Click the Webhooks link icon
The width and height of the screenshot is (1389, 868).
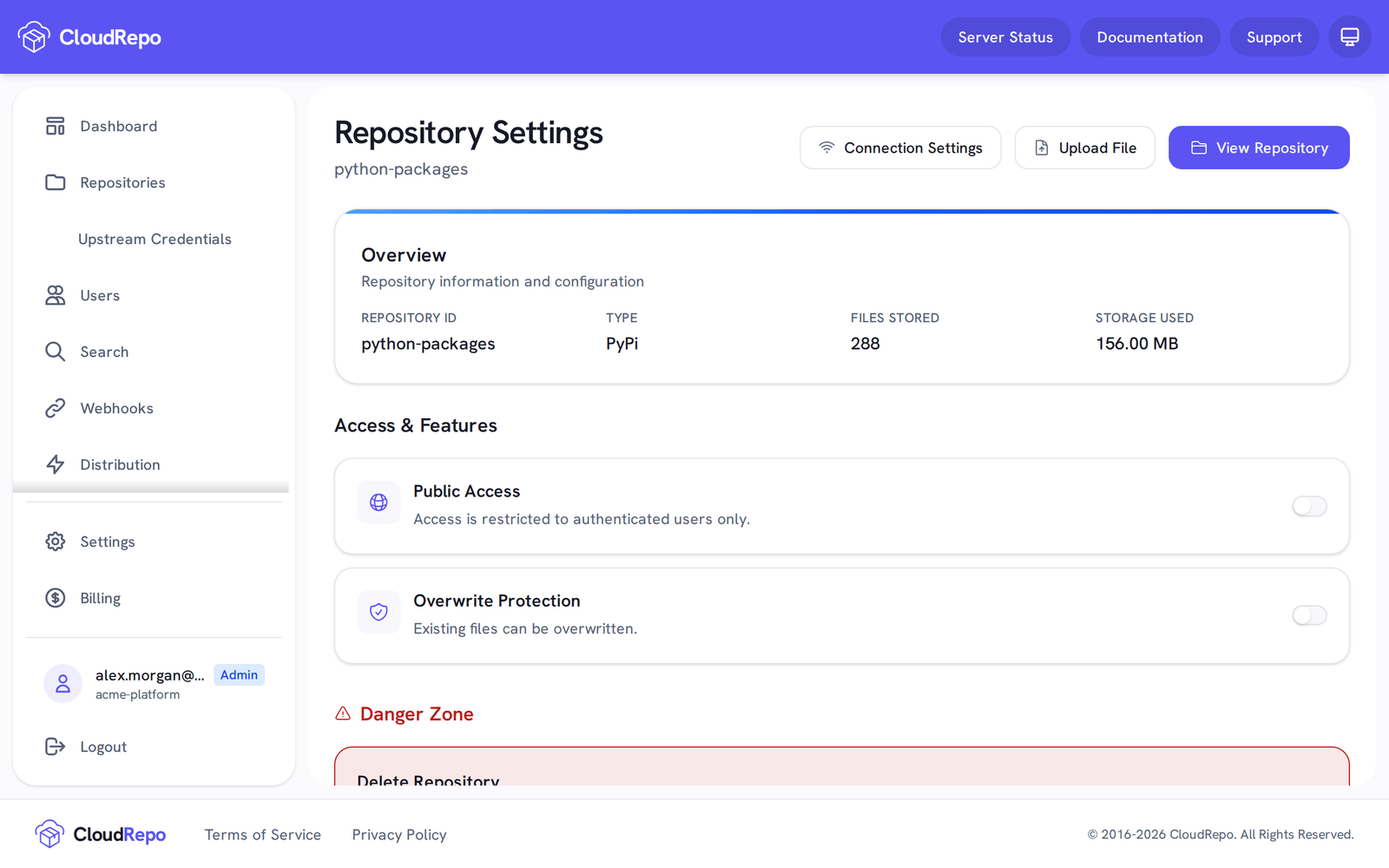tap(56, 408)
